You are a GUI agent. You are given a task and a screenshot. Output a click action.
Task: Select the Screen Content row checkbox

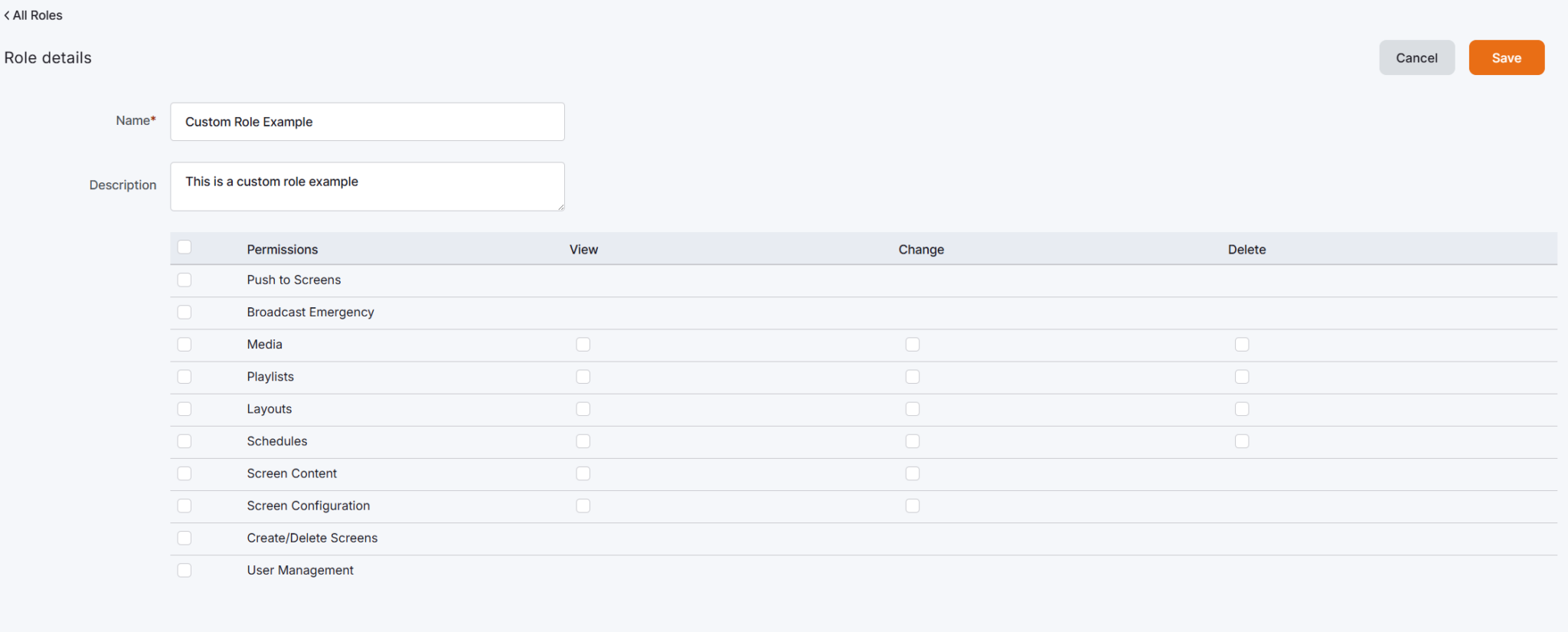point(185,473)
